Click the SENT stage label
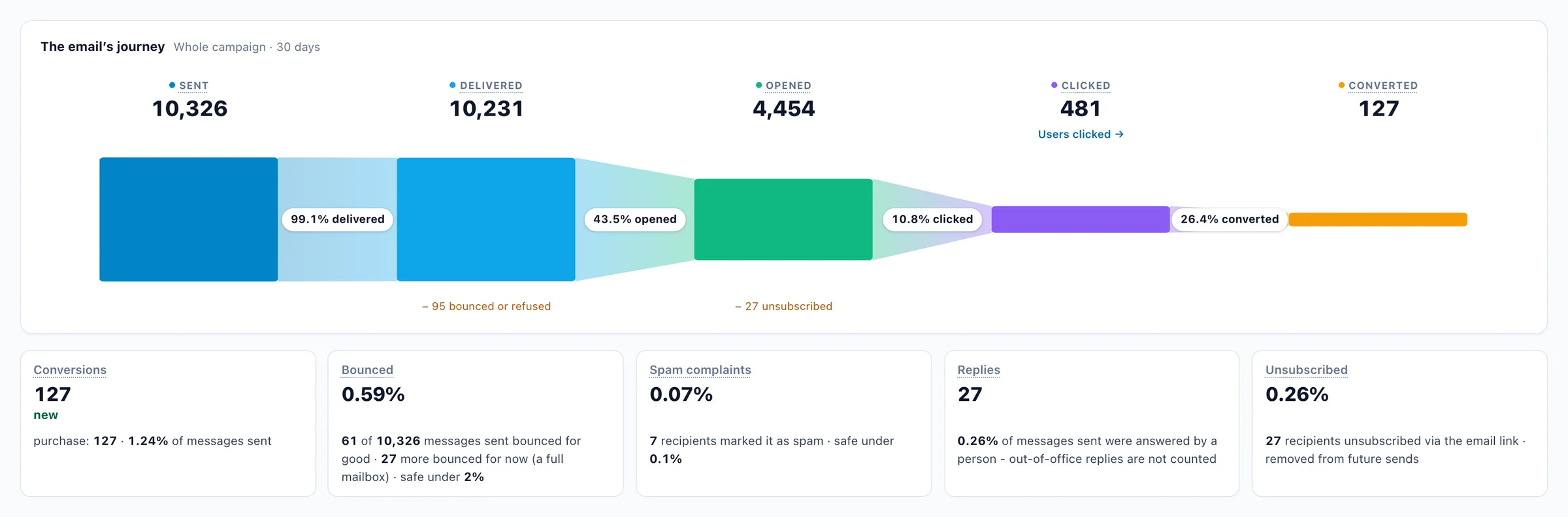The width and height of the screenshot is (1568, 517). [194, 86]
